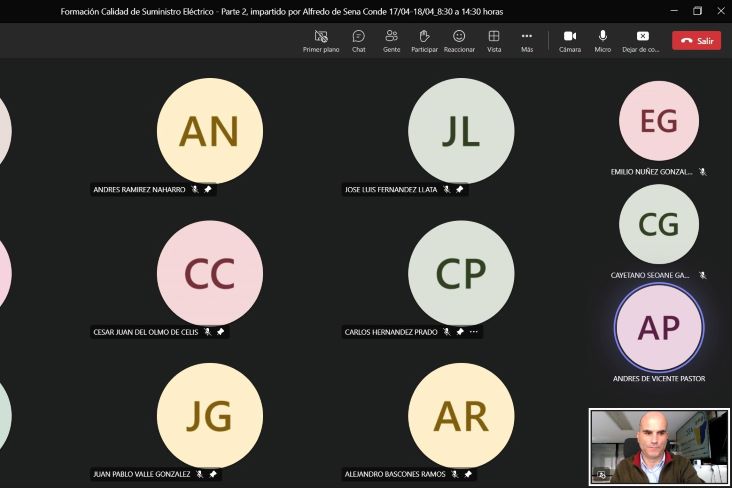Screen dimensions: 732x488
Task: Open the Chat panel
Action: click(x=359, y=41)
